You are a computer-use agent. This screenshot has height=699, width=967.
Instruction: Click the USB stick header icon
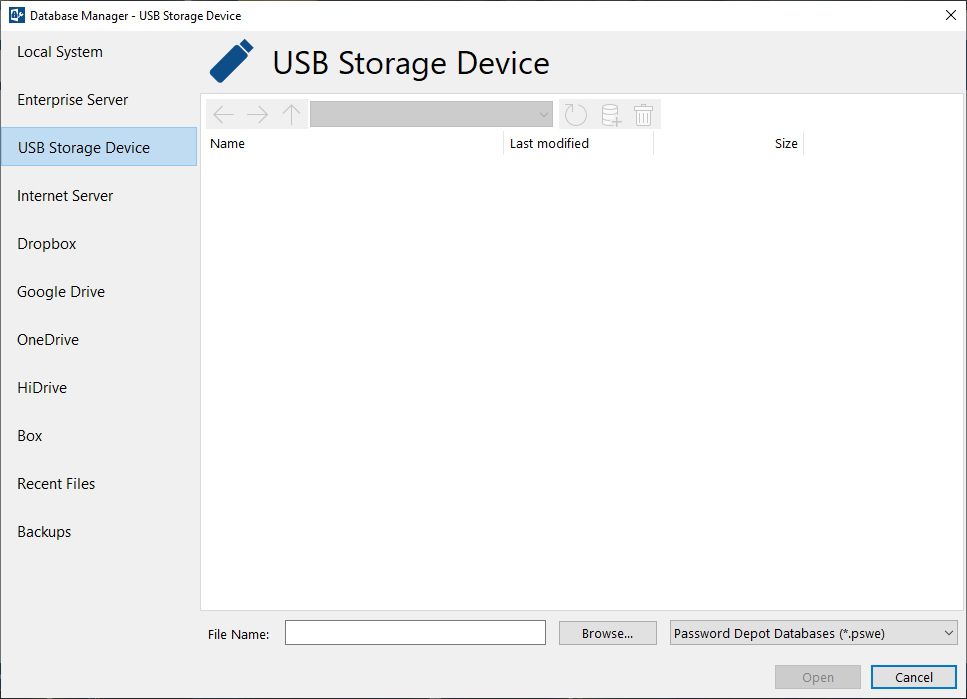tap(232, 62)
